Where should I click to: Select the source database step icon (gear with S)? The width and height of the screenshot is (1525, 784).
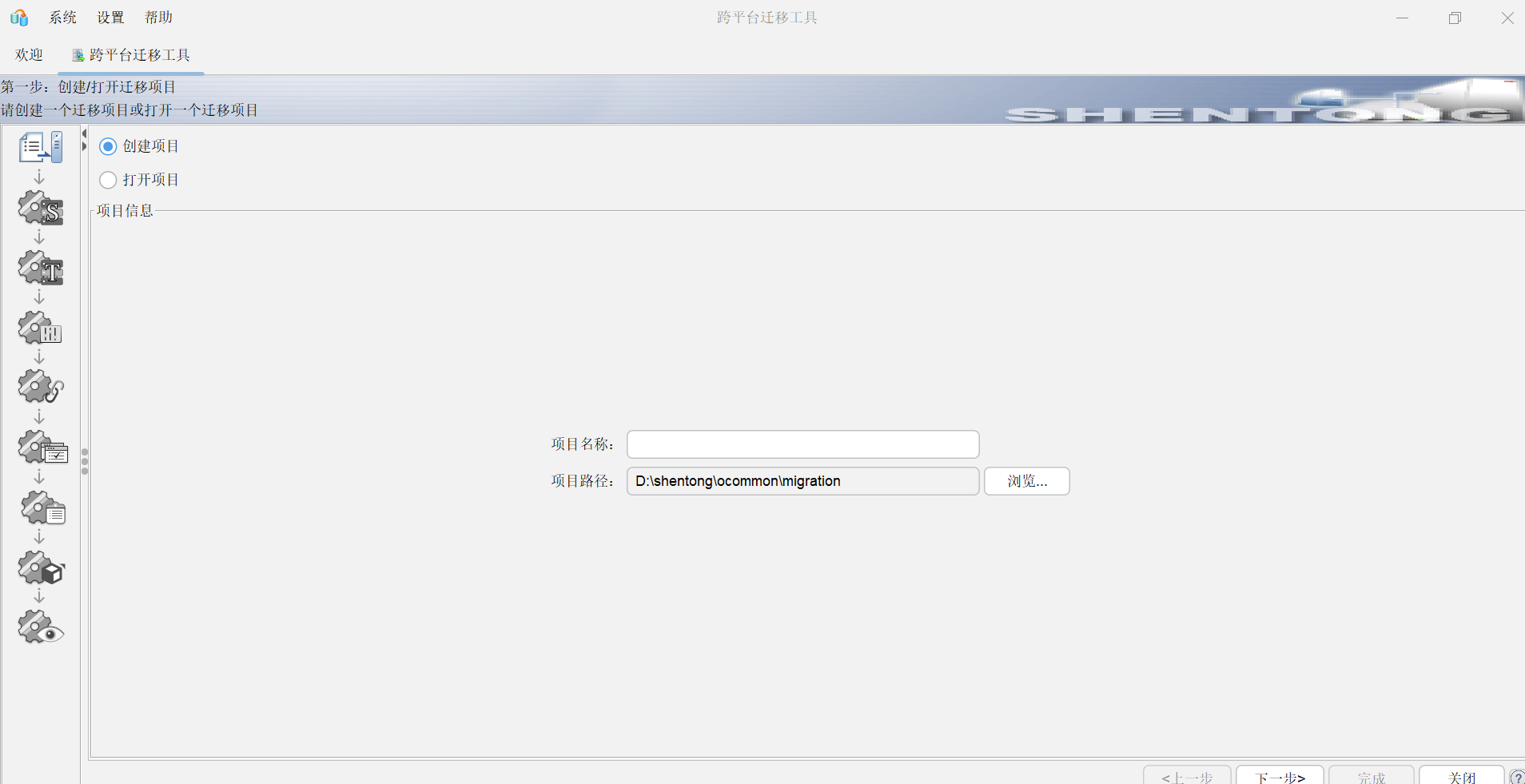click(41, 208)
